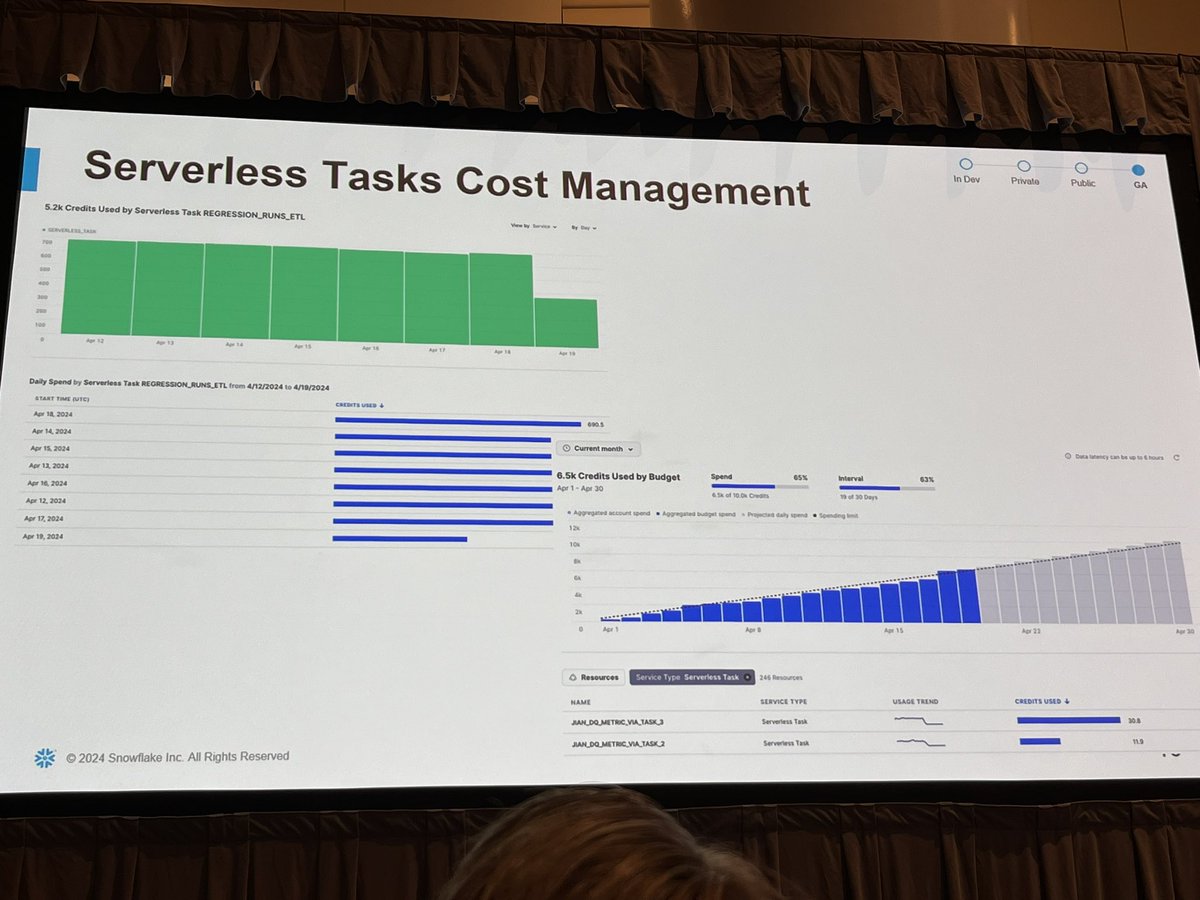Click the NAME column header in resources
Screen dimensions: 1200x900
[x=581, y=701]
